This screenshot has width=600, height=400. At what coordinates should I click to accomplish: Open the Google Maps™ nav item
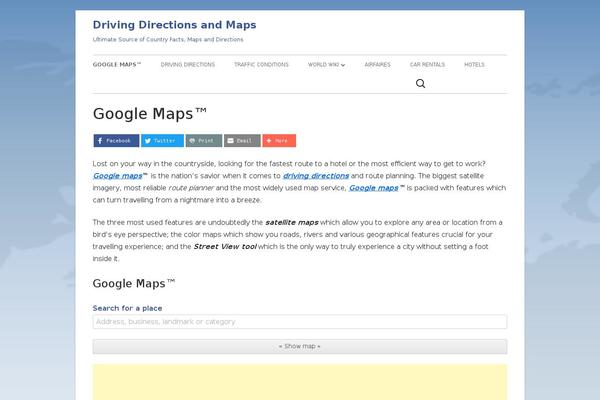(117, 65)
